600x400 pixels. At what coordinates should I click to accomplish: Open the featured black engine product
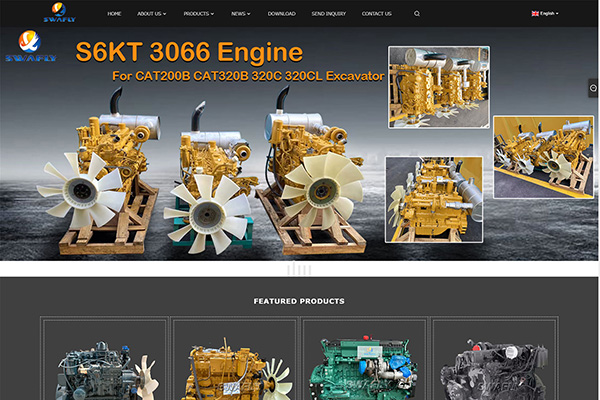494,360
